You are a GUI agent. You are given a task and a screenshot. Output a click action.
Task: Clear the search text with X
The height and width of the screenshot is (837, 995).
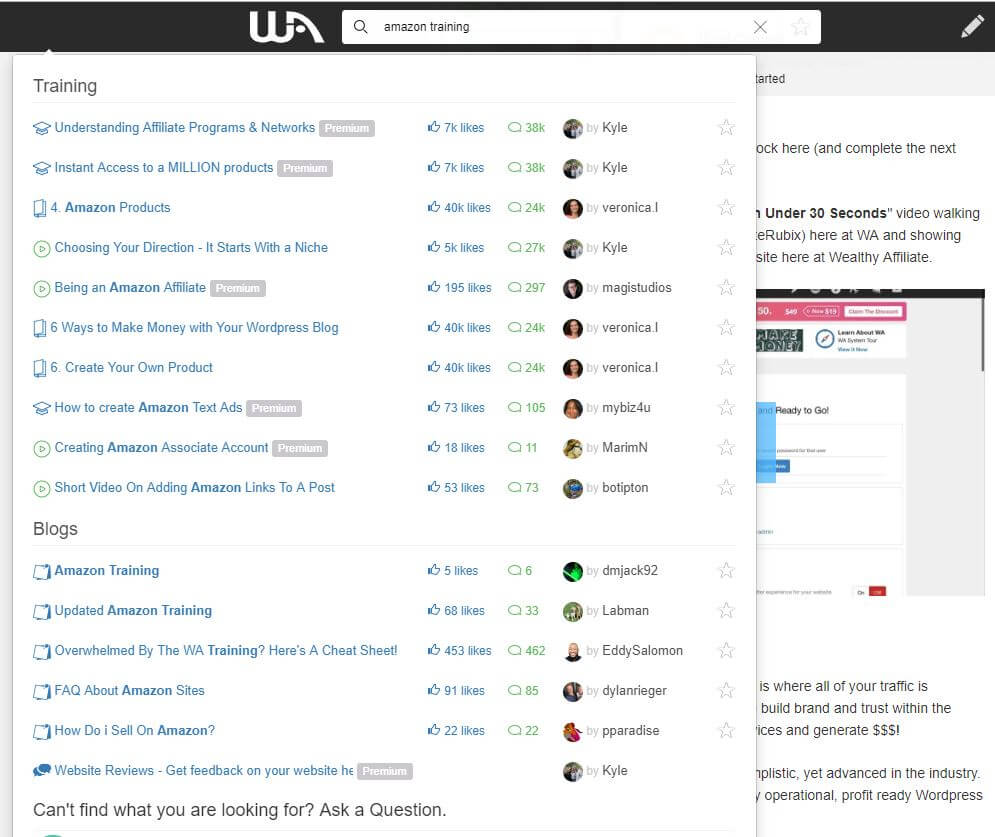760,27
